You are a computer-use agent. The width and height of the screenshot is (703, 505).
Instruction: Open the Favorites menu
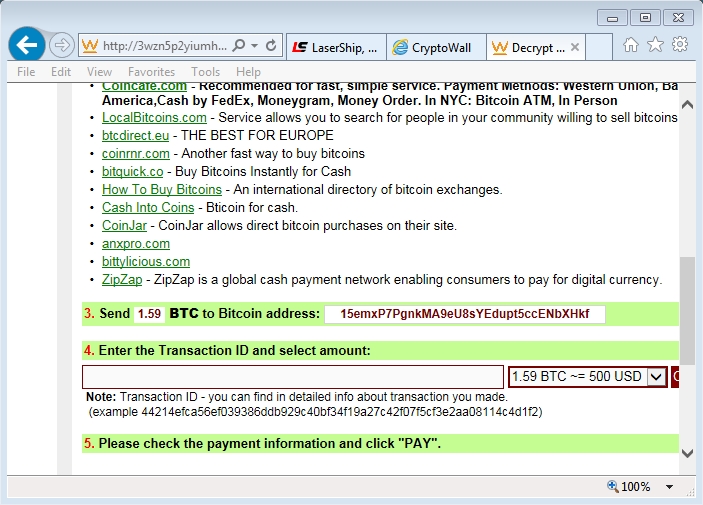tap(151, 72)
